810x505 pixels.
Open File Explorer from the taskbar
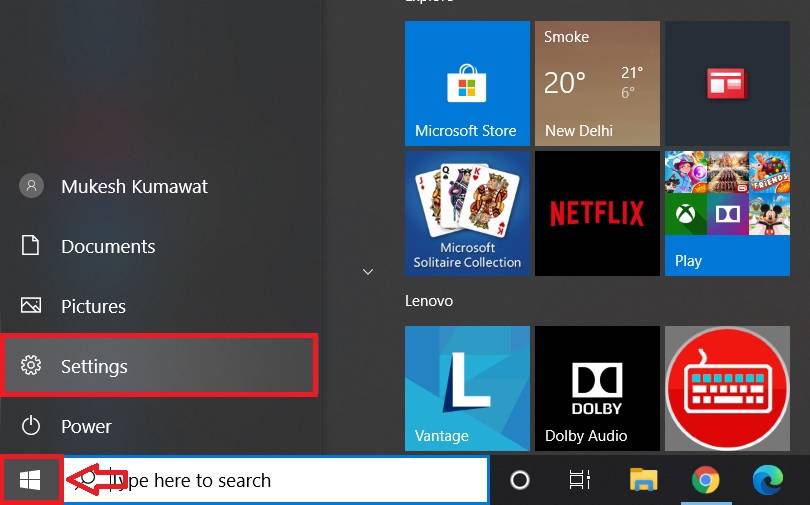644,480
